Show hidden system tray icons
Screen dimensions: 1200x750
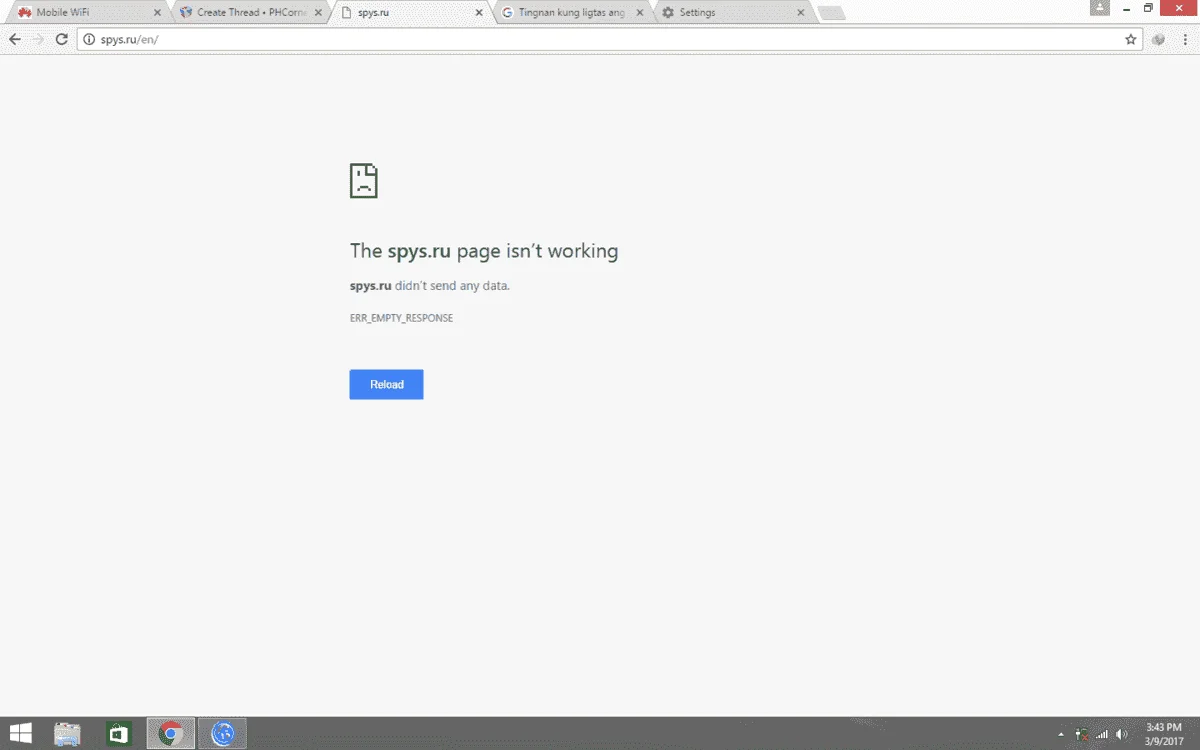tap(1062, 735)
